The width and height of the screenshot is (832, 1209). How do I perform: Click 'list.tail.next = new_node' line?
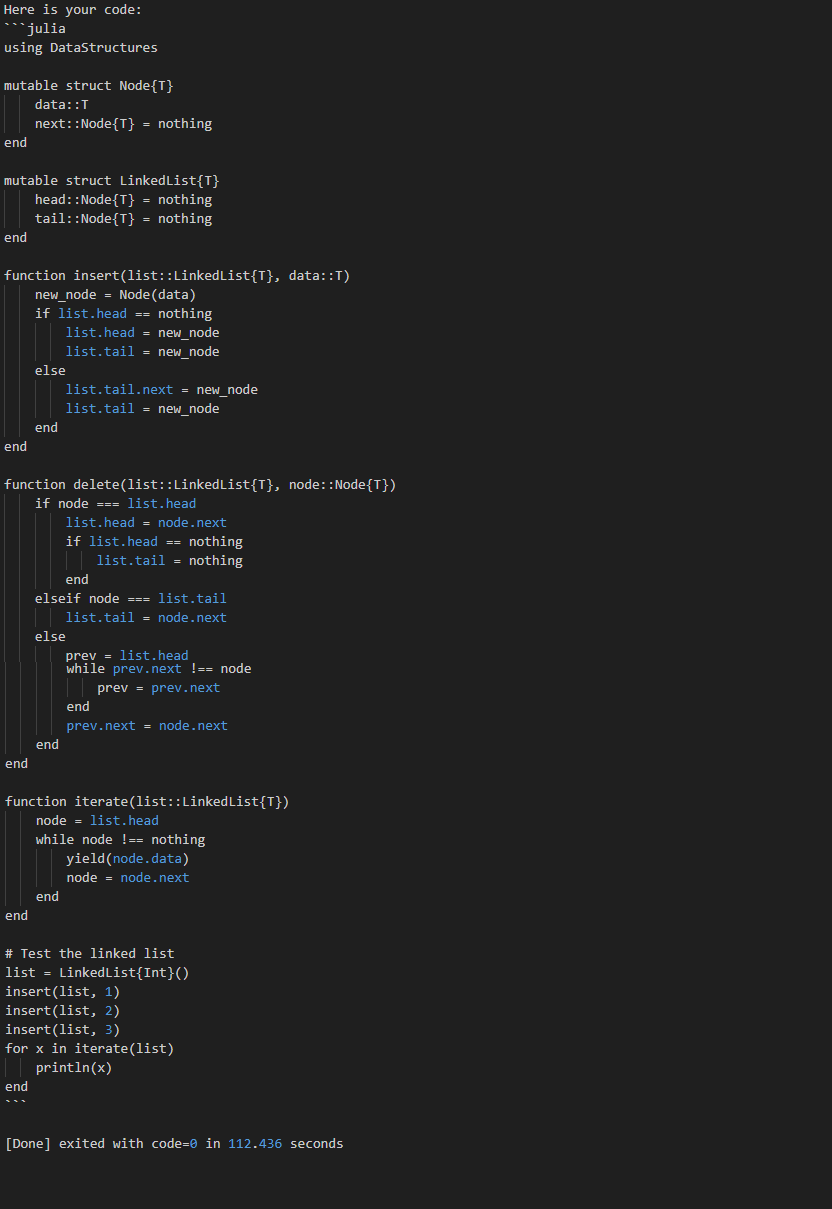pos(162,390)
